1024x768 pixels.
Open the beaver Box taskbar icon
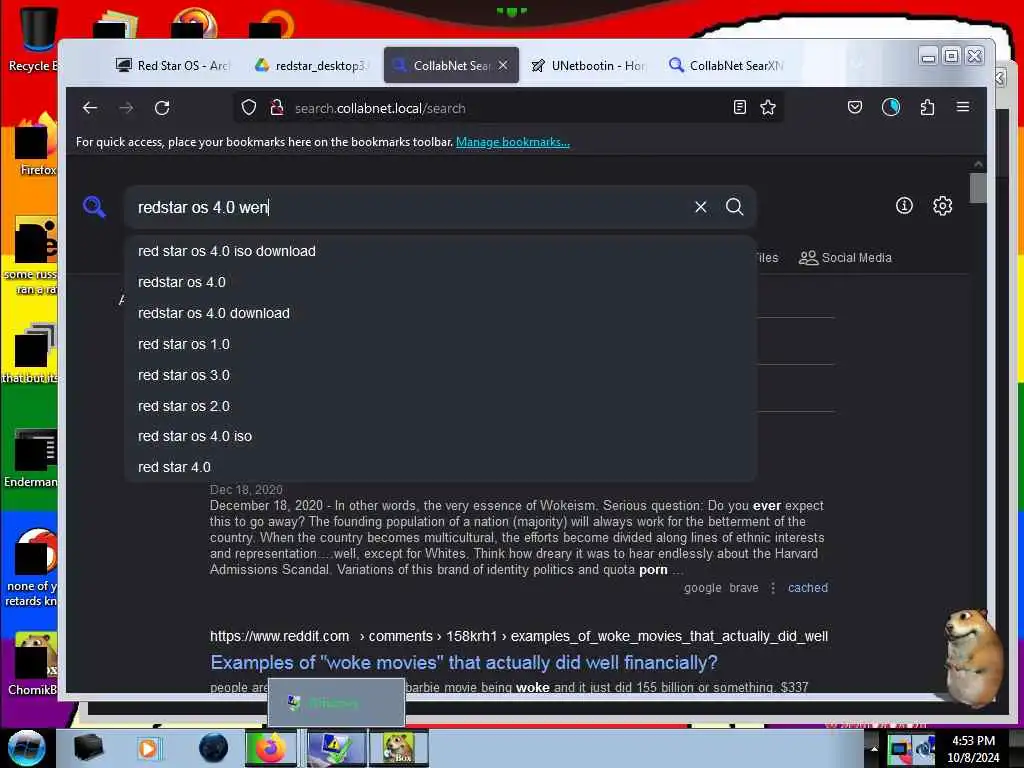tap(399, 748)
